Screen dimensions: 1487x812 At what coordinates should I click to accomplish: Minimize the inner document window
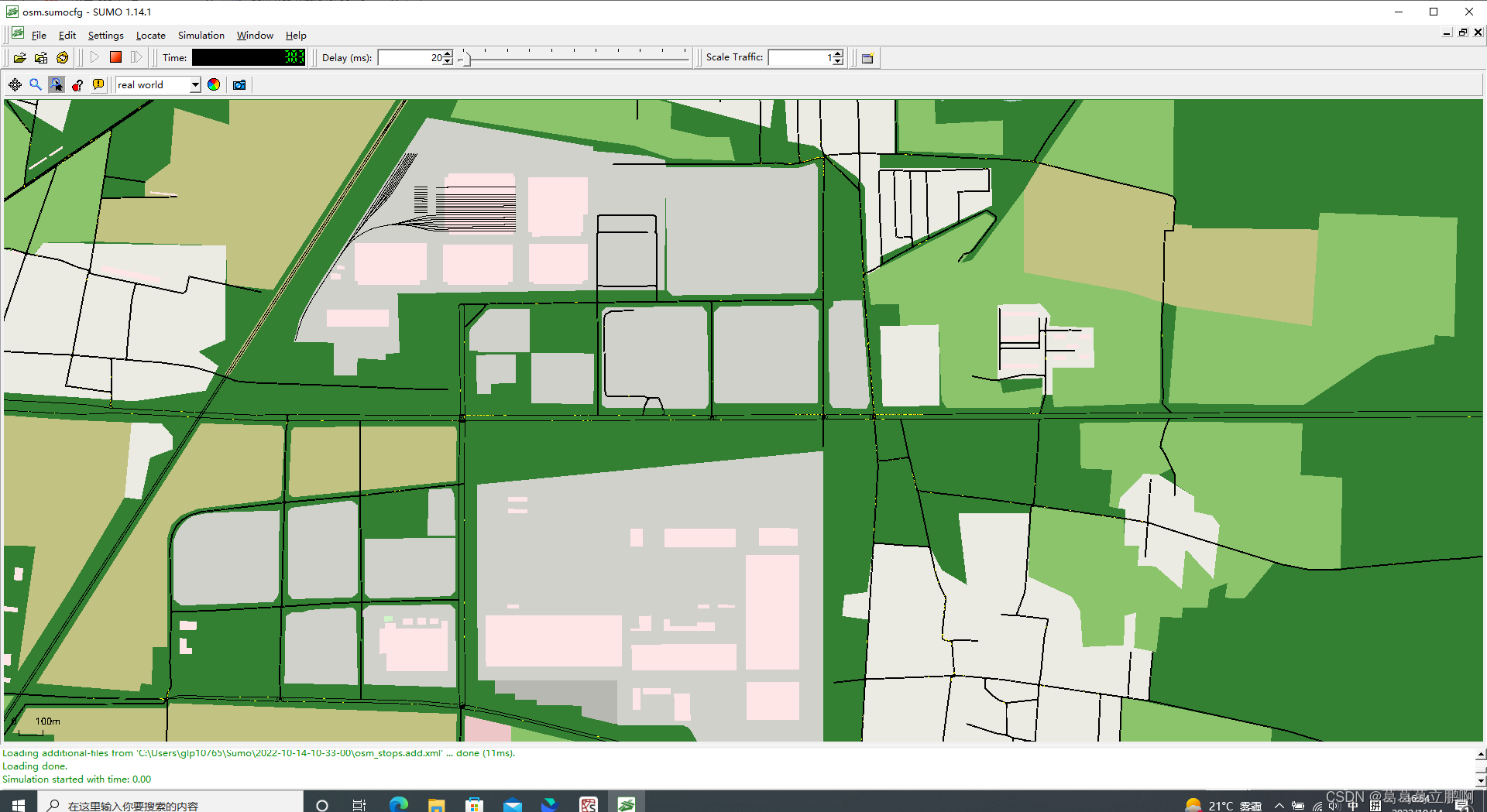tap(1447, 33)
